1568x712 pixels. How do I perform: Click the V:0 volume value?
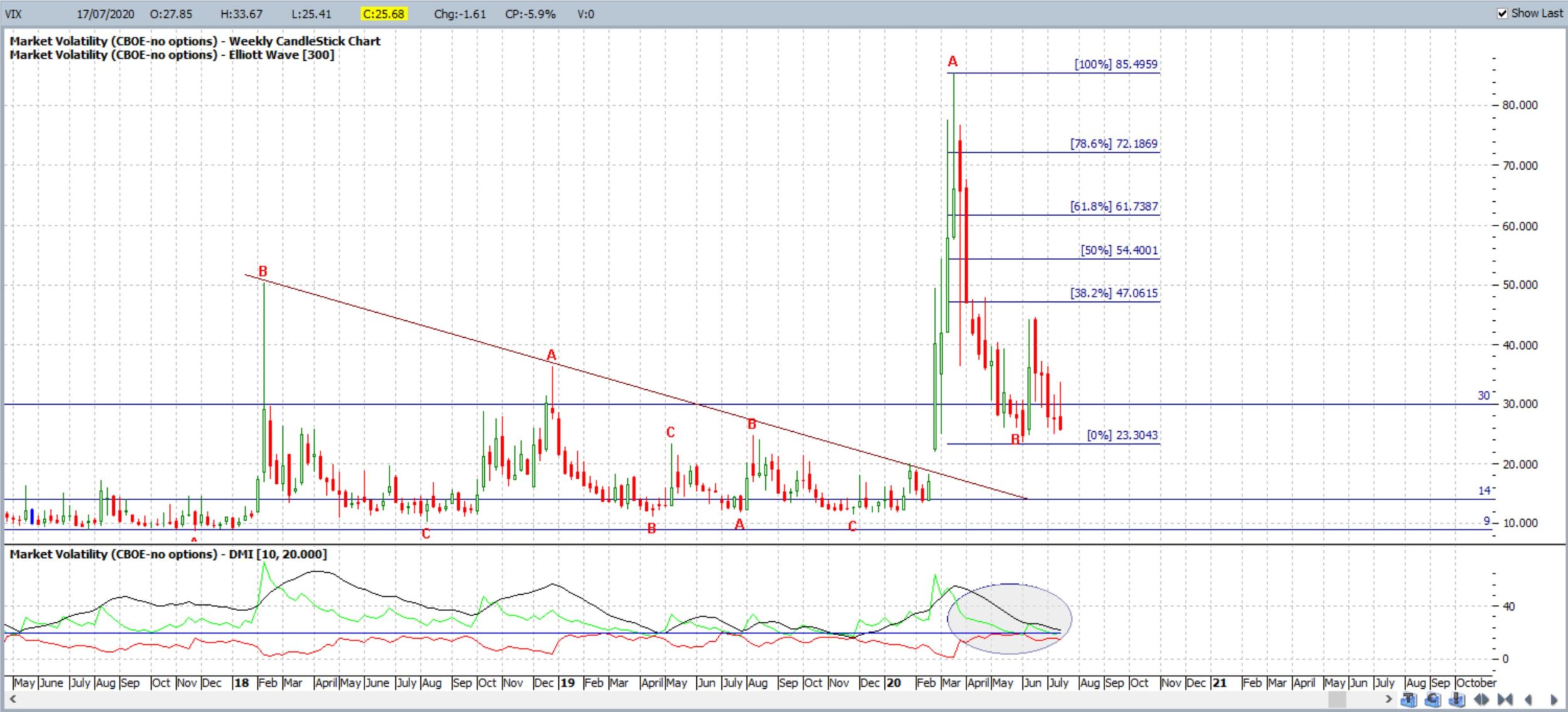point(585,14)
